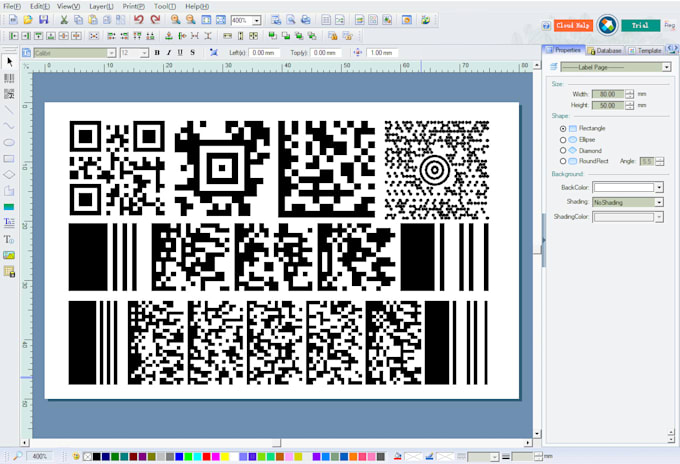Select the Rectangle shape radio button
This screenshot has height=464, width=680.
tap(563, 128)
